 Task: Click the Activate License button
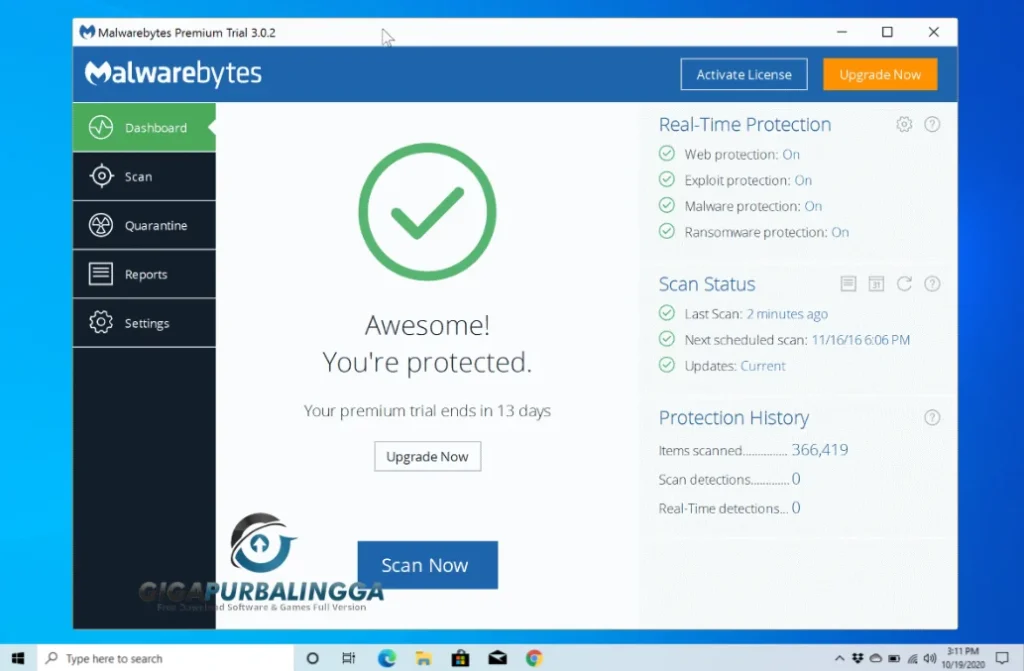[x=743, y=74]
